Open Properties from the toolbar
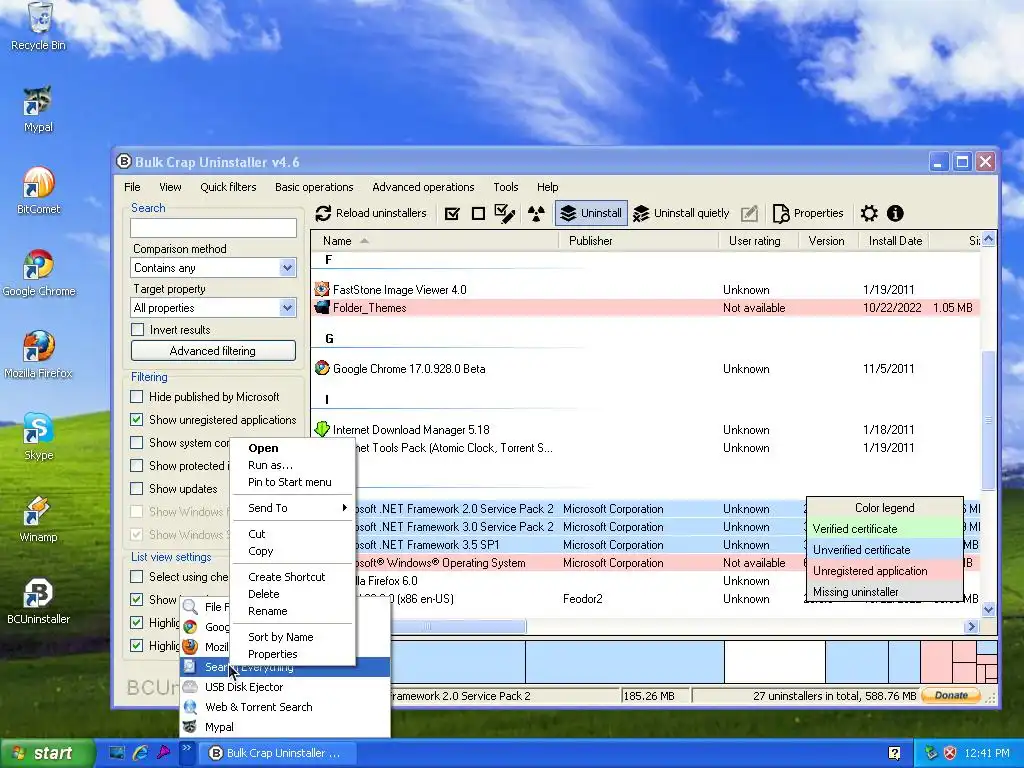1024x768 pixels. coord(808,214)
